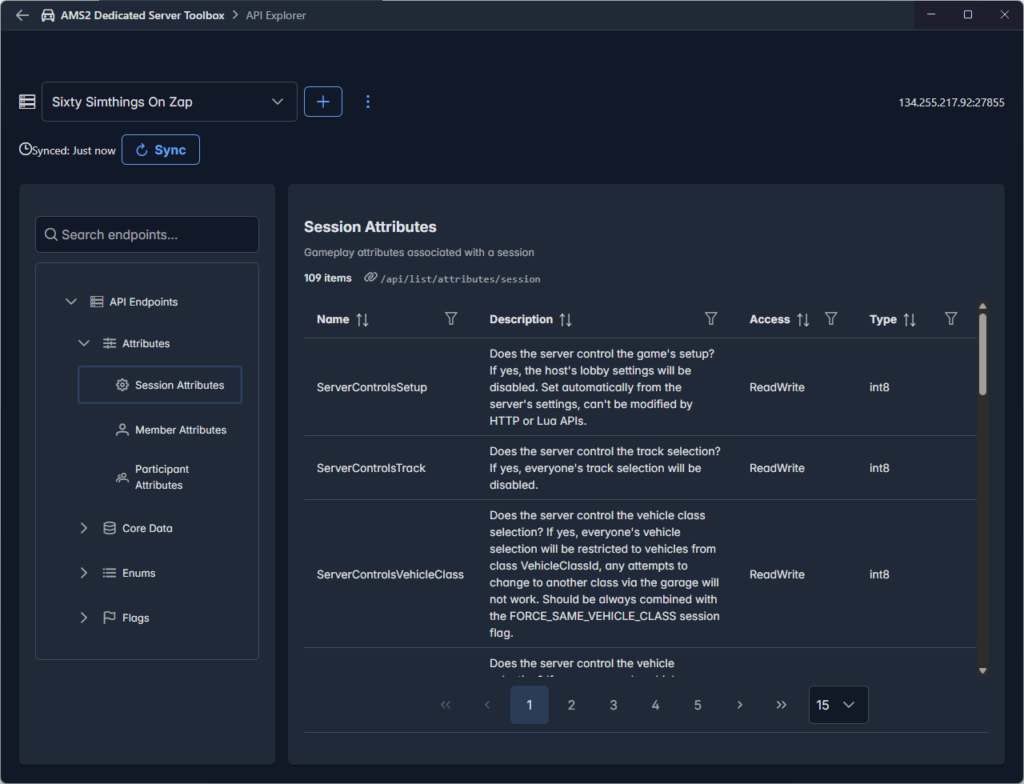
Task: Sort table by Access column
Action: 802,320
